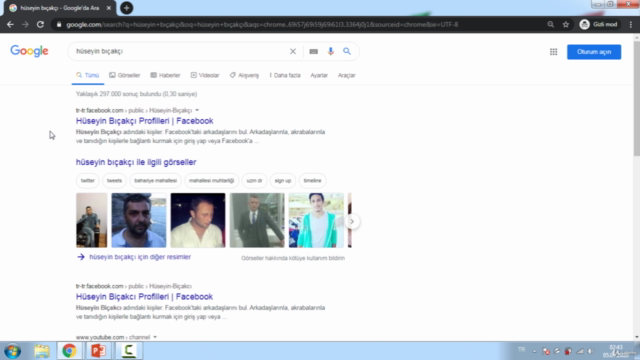Click the zoom magnifier icon in address bar
Screen dimensions: 640x360
(551, 24)
